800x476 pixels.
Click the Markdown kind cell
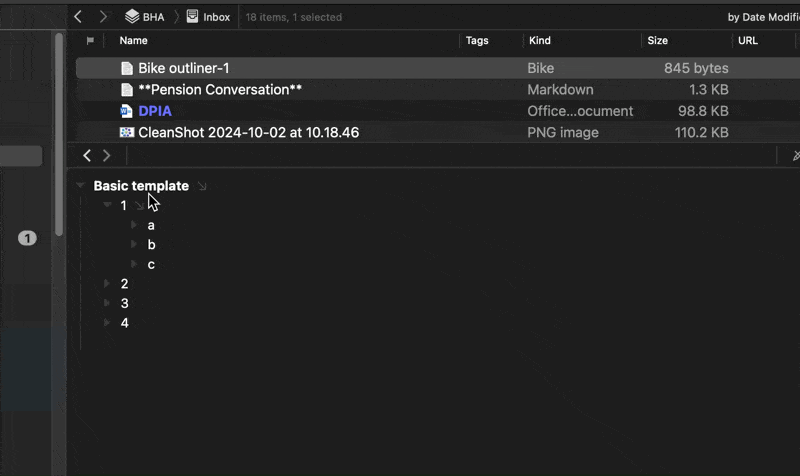[x=560, y=89]
